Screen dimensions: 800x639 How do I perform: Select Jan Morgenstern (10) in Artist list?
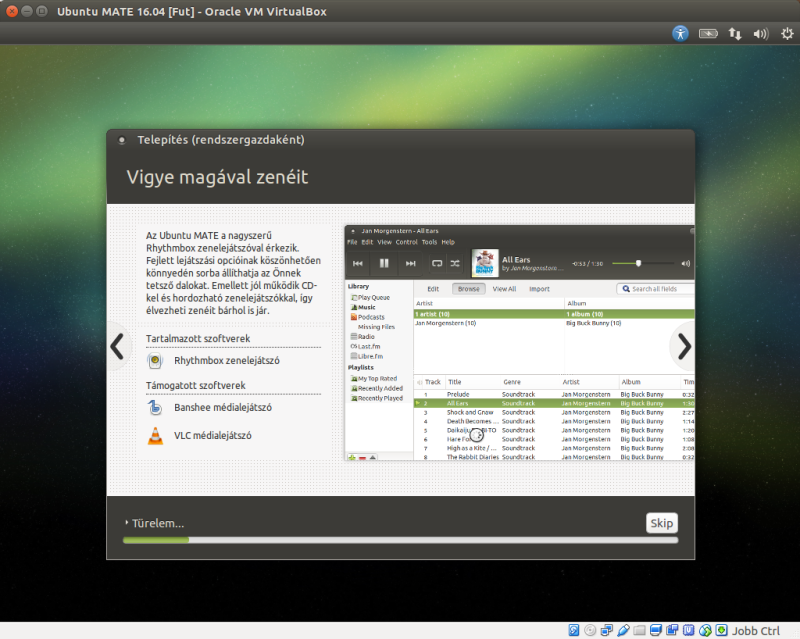tap(445, 323)
